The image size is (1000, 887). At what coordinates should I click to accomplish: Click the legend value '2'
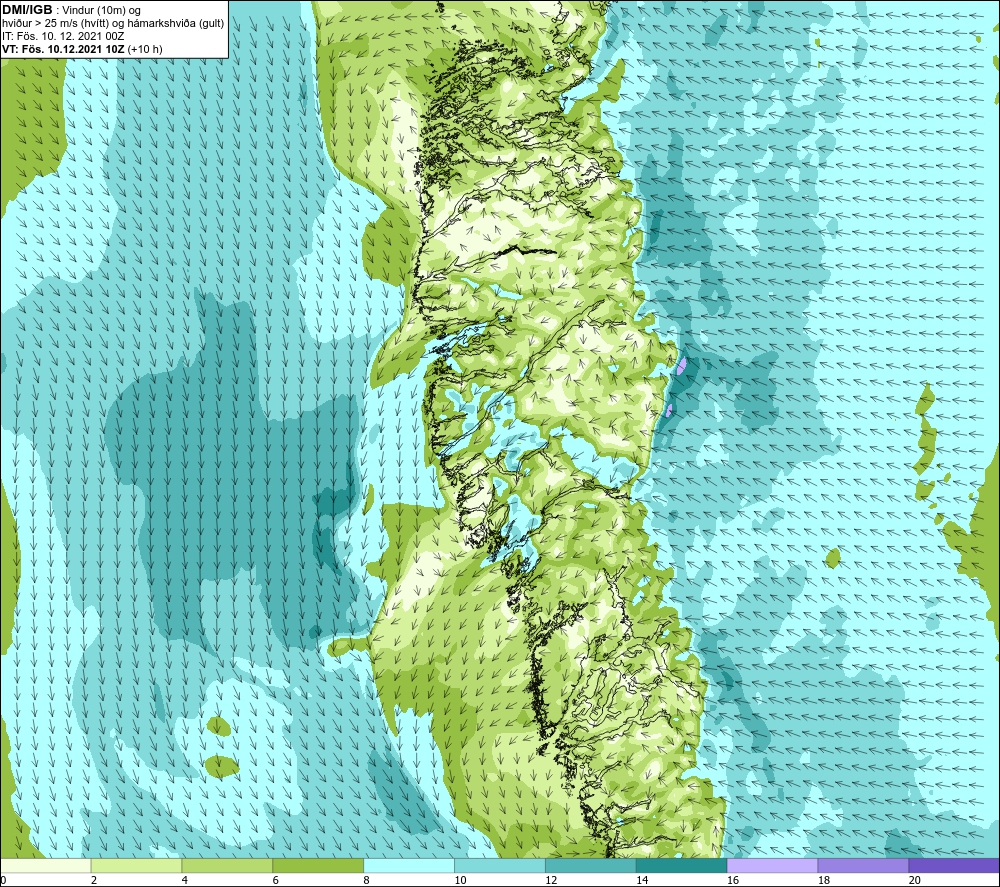(x=94, y=880)
